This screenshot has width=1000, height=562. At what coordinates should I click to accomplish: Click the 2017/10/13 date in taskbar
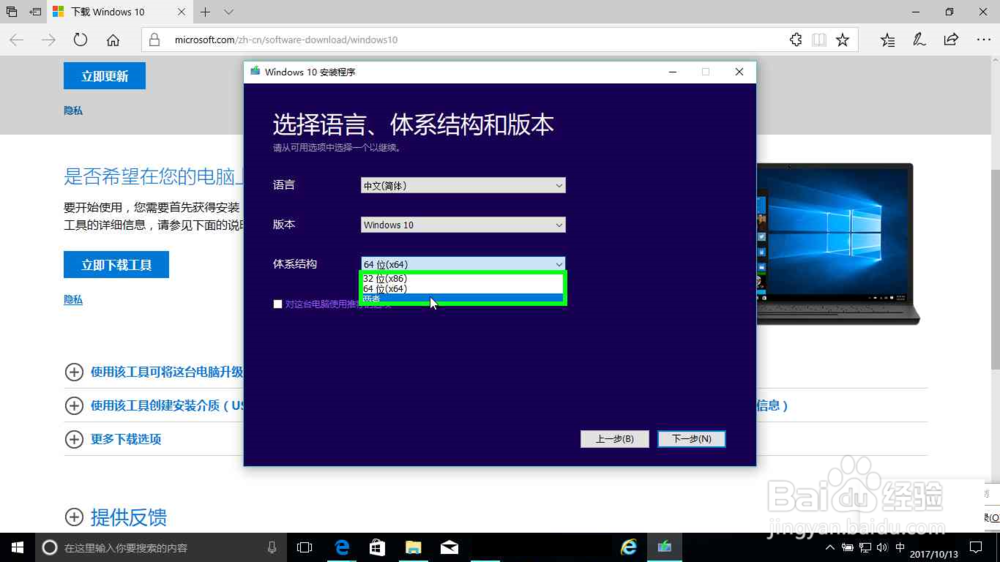[934, 554]
